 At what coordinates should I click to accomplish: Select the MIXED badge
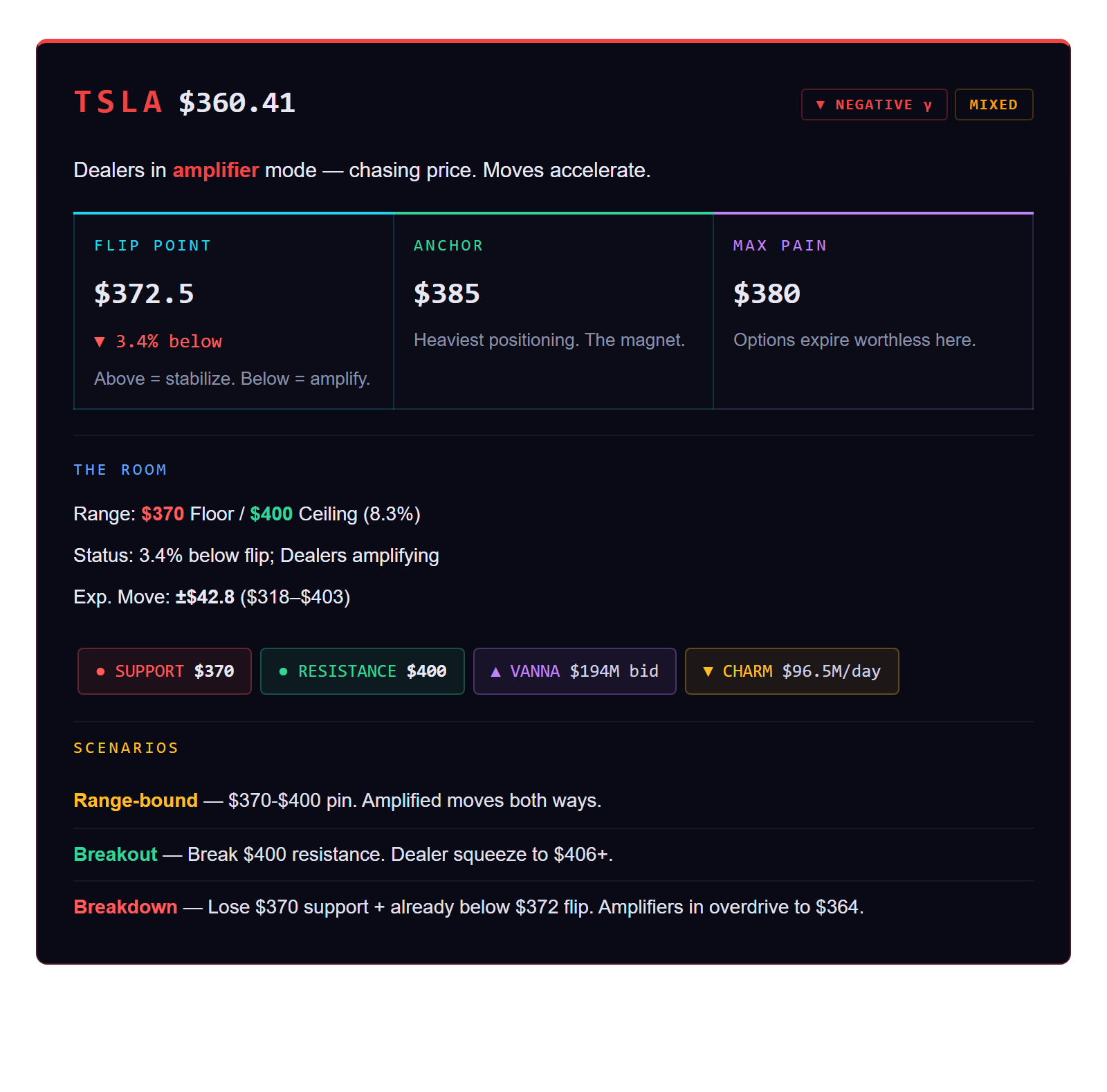coord(994,104)
